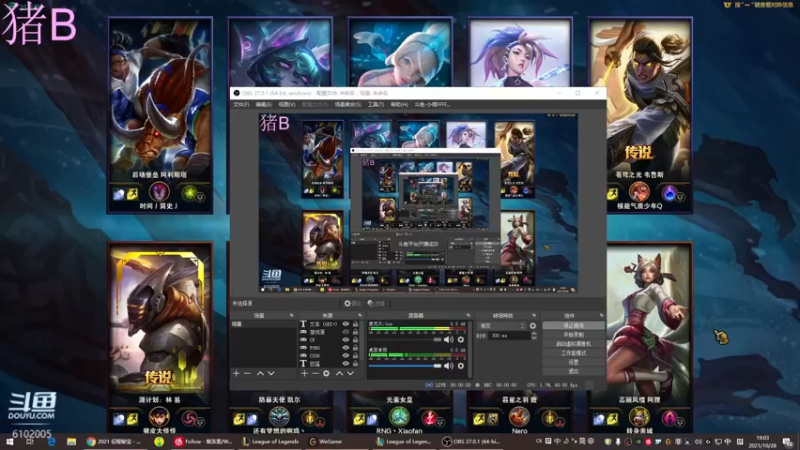Toggle visibility of the second source row

point(346,332)
